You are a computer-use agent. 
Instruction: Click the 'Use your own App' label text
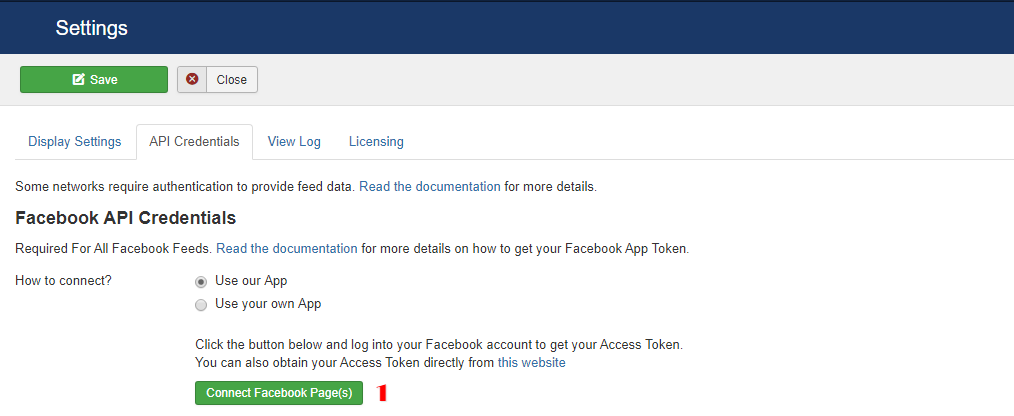268,303
